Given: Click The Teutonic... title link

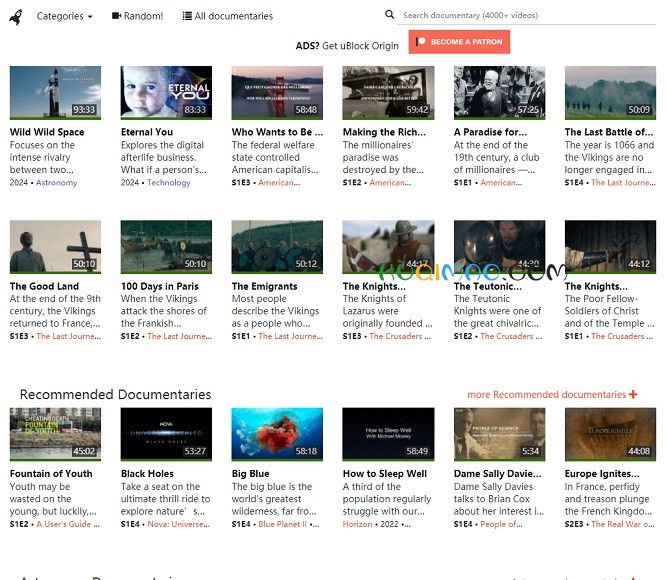Looking at the screenshot, I should click(488, 286).
